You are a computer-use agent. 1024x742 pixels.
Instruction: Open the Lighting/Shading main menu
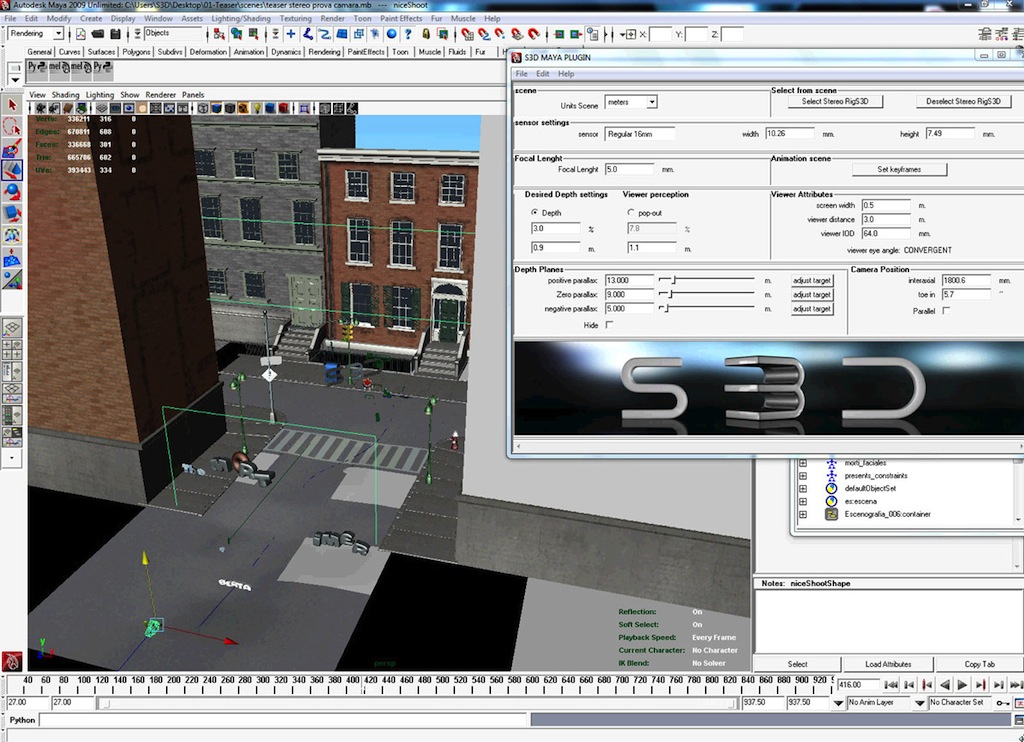point(240,18)
